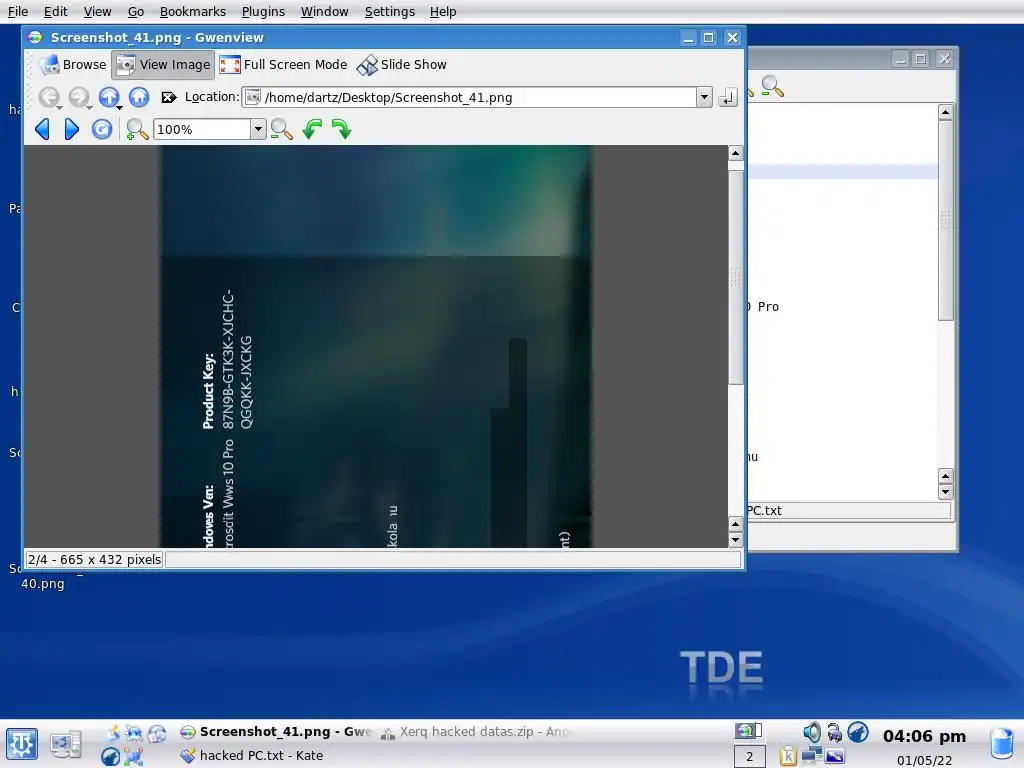Open the Klipper clipboard tray icon
The image size is (1024, 768).
788,756
